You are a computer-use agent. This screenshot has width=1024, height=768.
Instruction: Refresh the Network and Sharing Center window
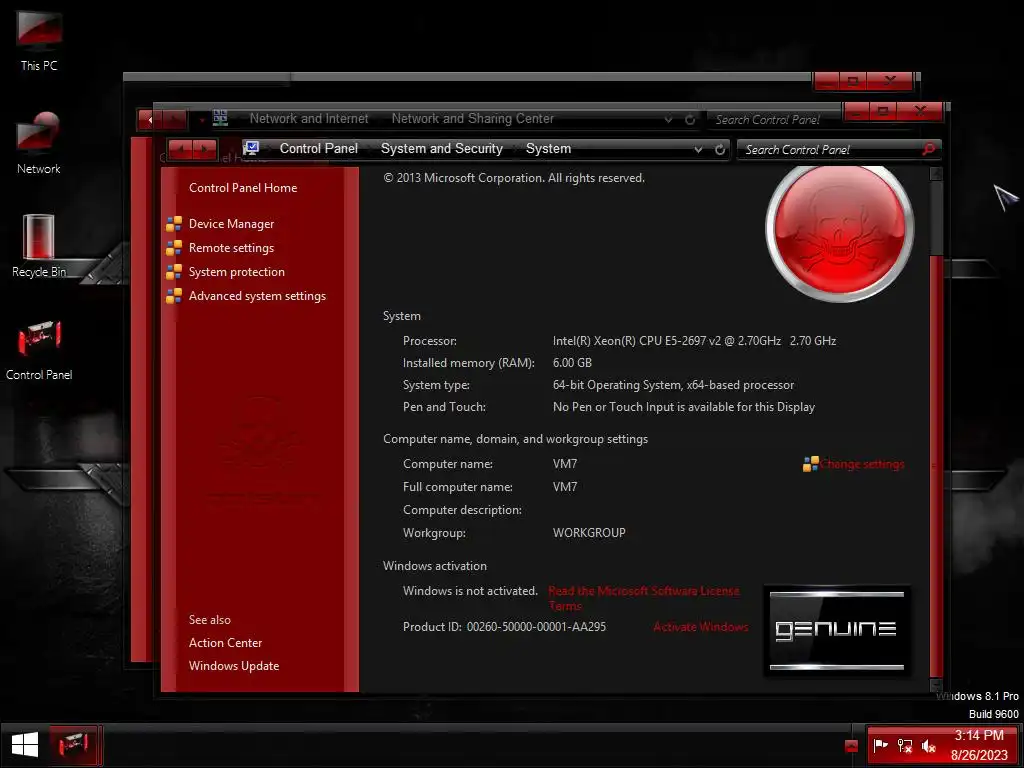point(690,120)
